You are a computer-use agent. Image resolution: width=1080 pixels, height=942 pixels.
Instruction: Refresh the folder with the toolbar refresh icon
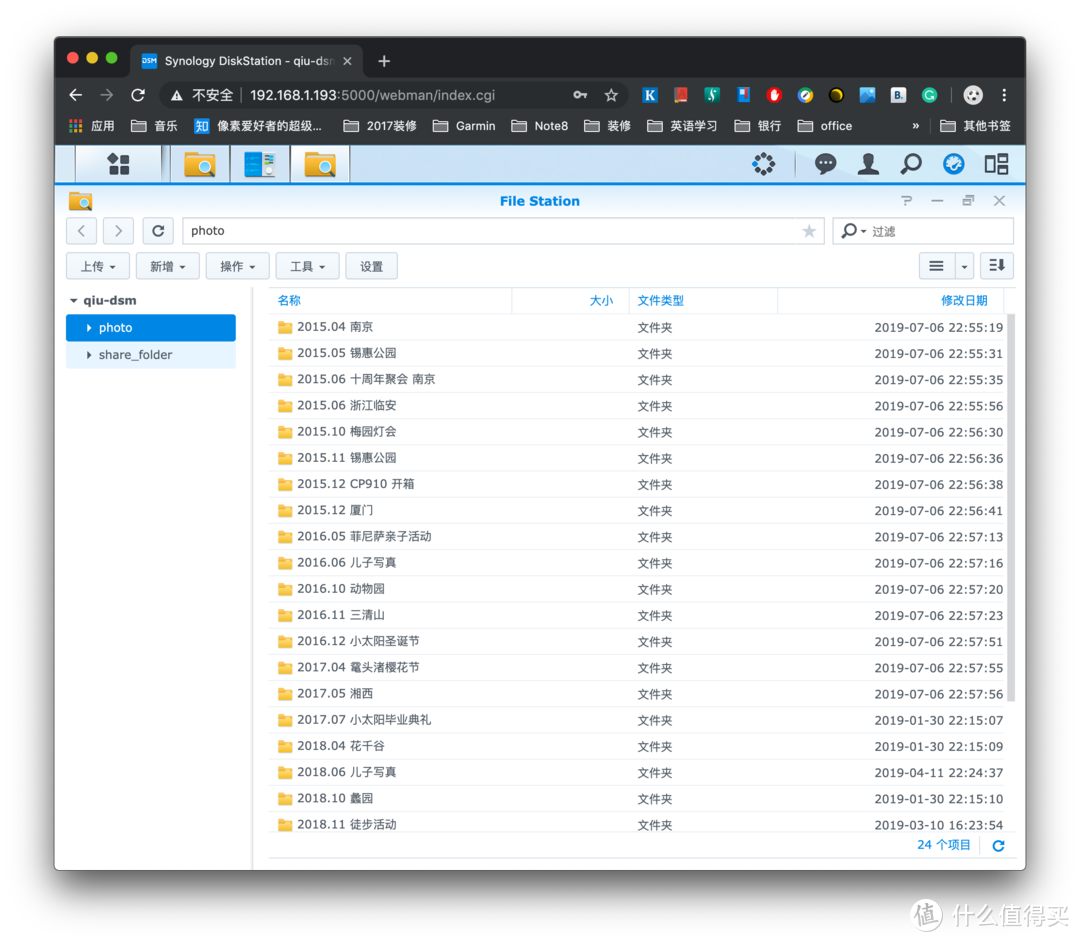[157, 230]
